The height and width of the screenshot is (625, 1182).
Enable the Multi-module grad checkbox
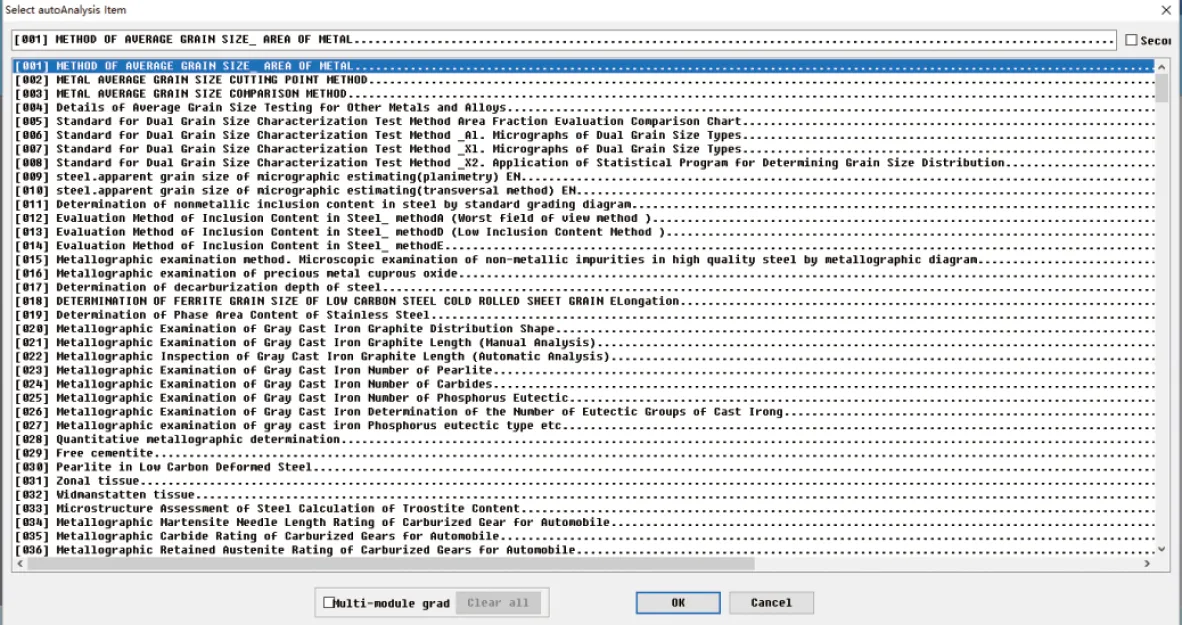coord(329,603)
